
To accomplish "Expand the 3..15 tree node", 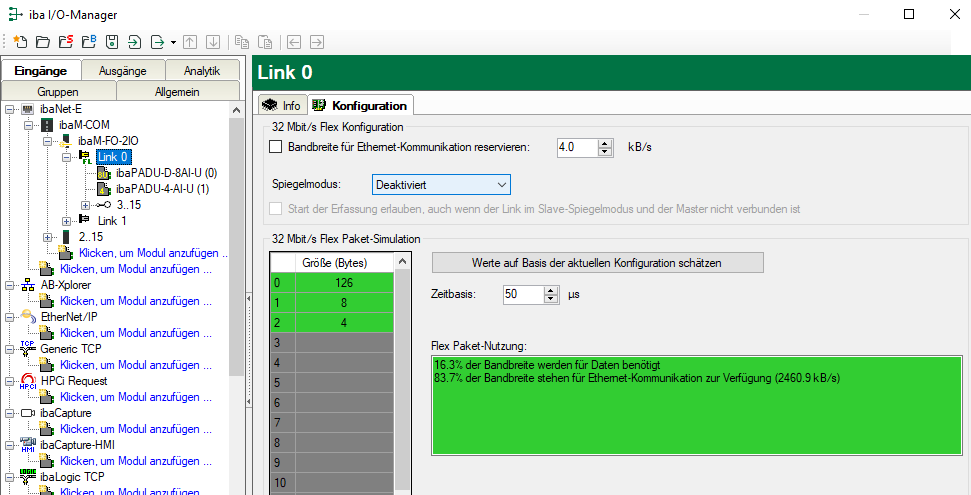I will [x=85, y=205].
